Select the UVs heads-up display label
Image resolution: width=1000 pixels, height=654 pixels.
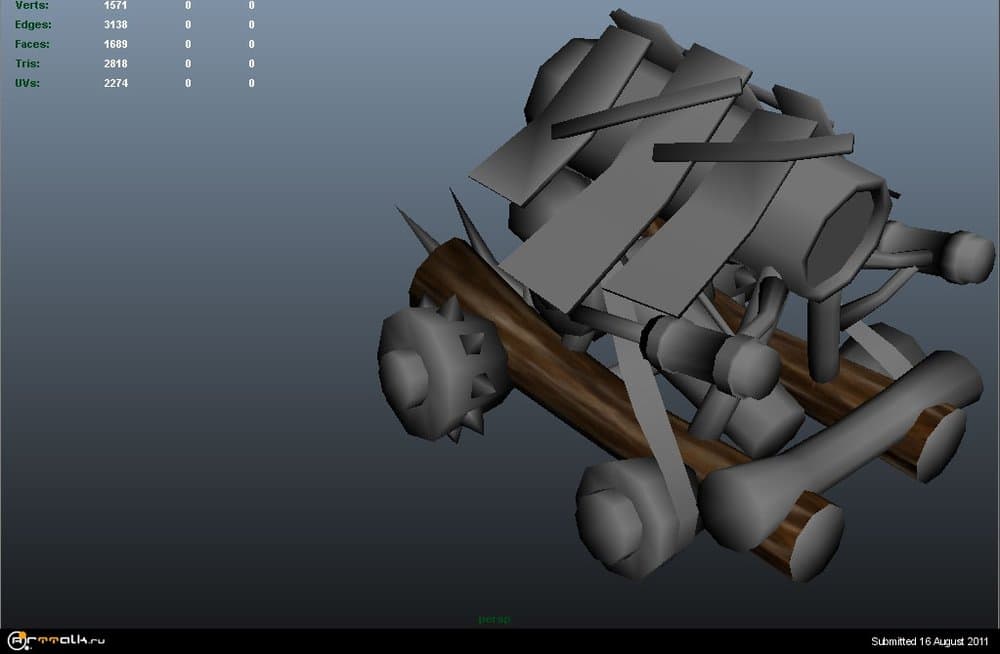(x=27, y=83)
